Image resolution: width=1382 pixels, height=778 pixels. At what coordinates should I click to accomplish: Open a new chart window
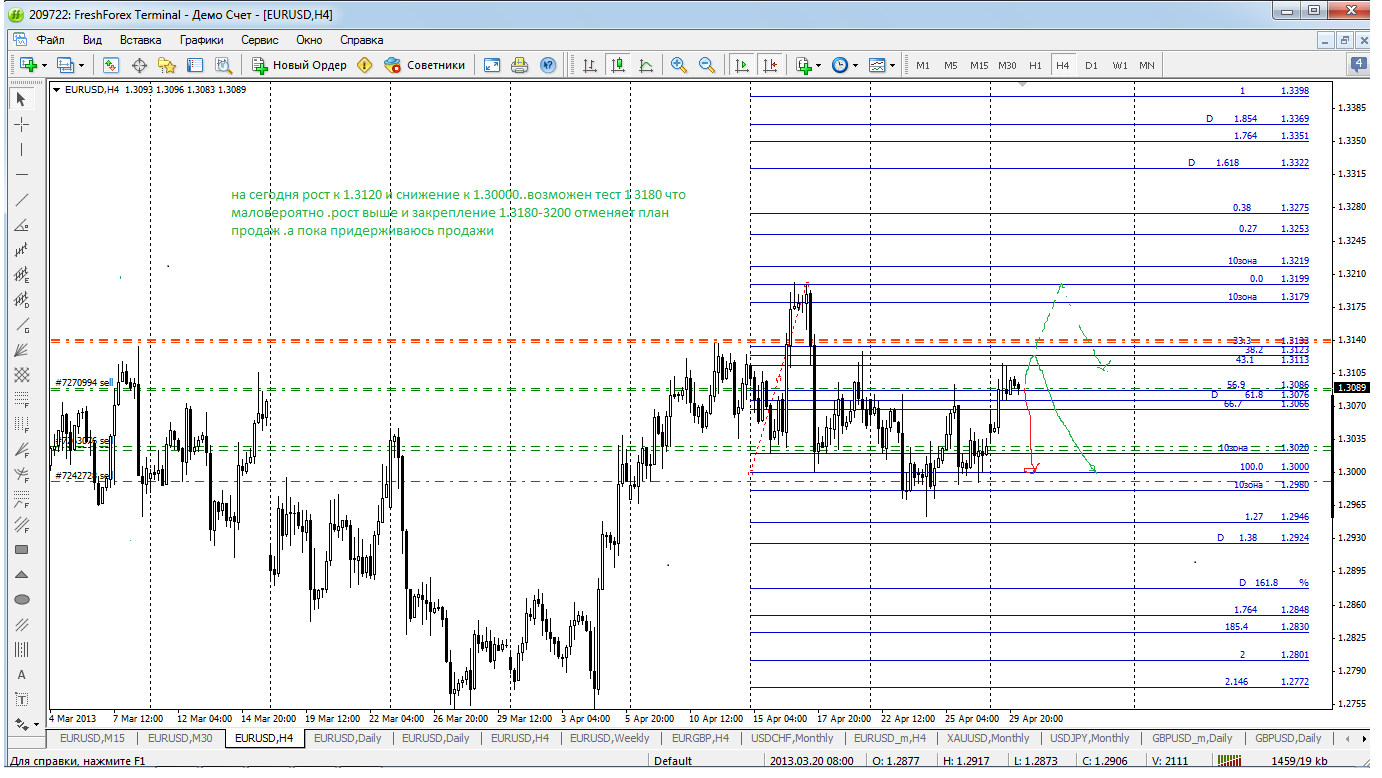click(27, 65)
